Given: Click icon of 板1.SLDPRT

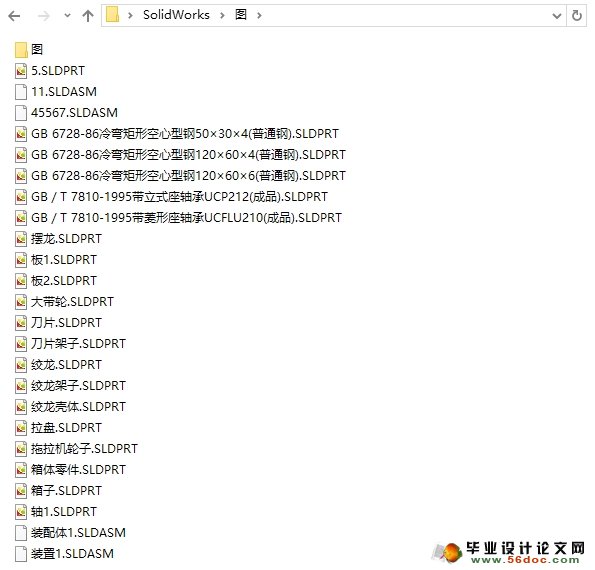Looking at the screenshot, I should (x=21, y=260).
